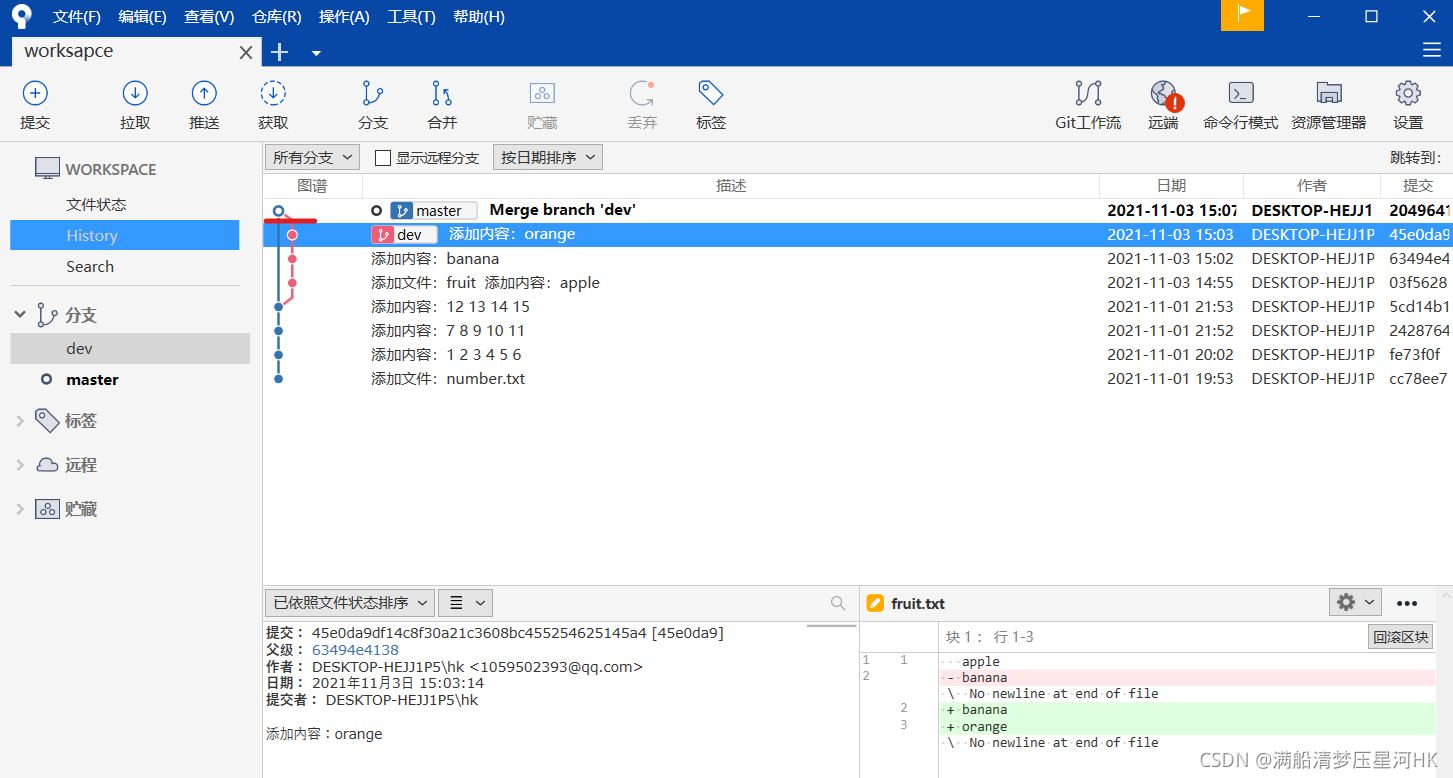Select commit 添加内容: 12 13 14 15

[x=858, y=306]
